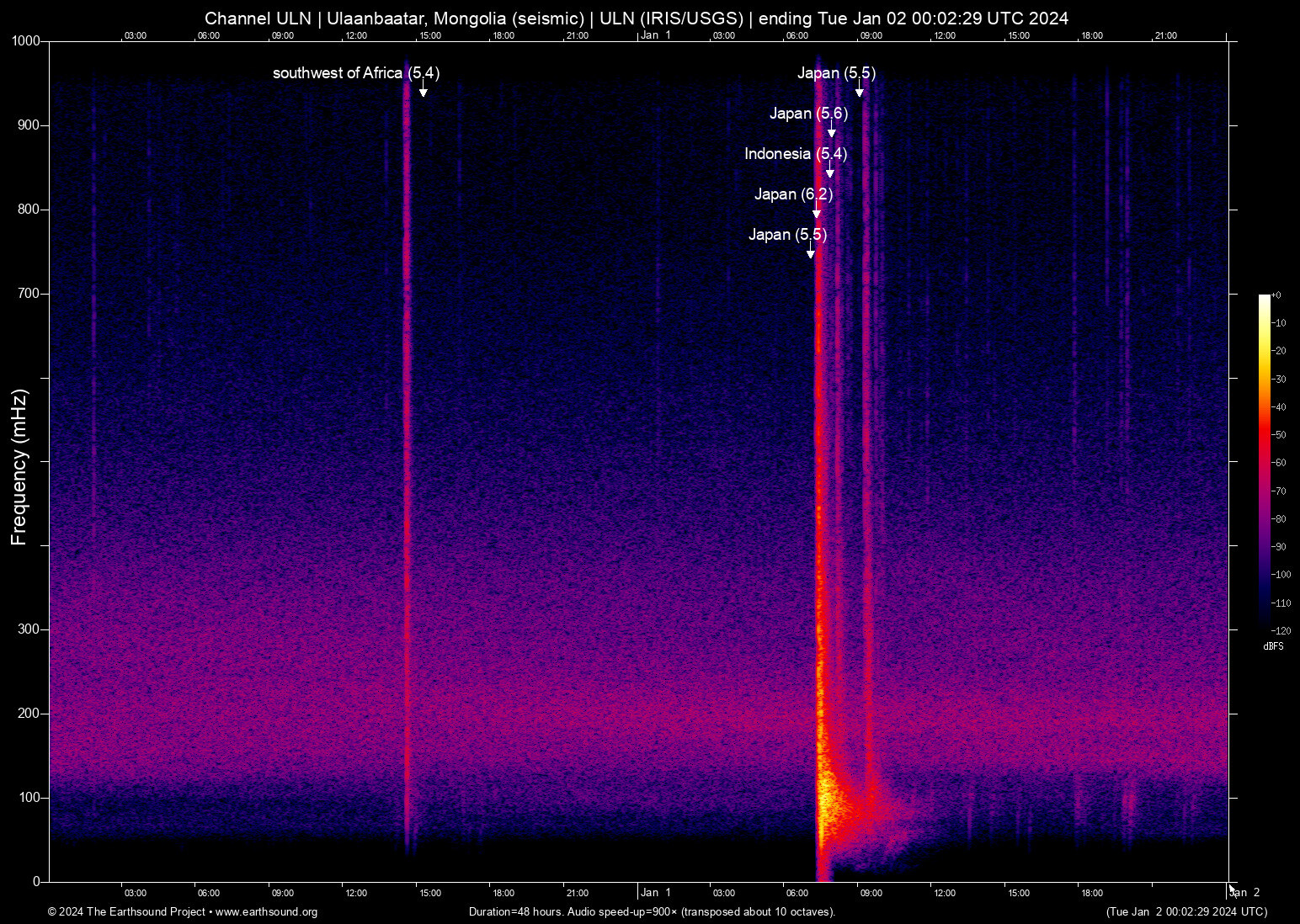Open the www.earthsound.org link
This screenshot has height=924, width=1300.
[x=266, y=912]
